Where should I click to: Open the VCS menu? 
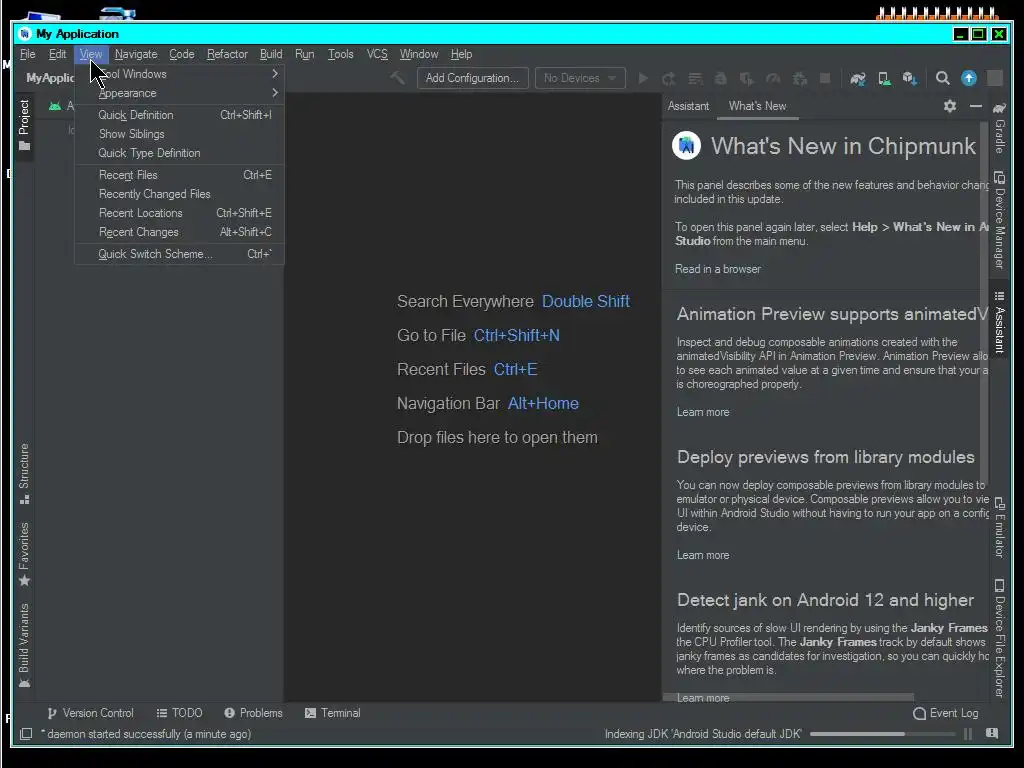(377, 54)
